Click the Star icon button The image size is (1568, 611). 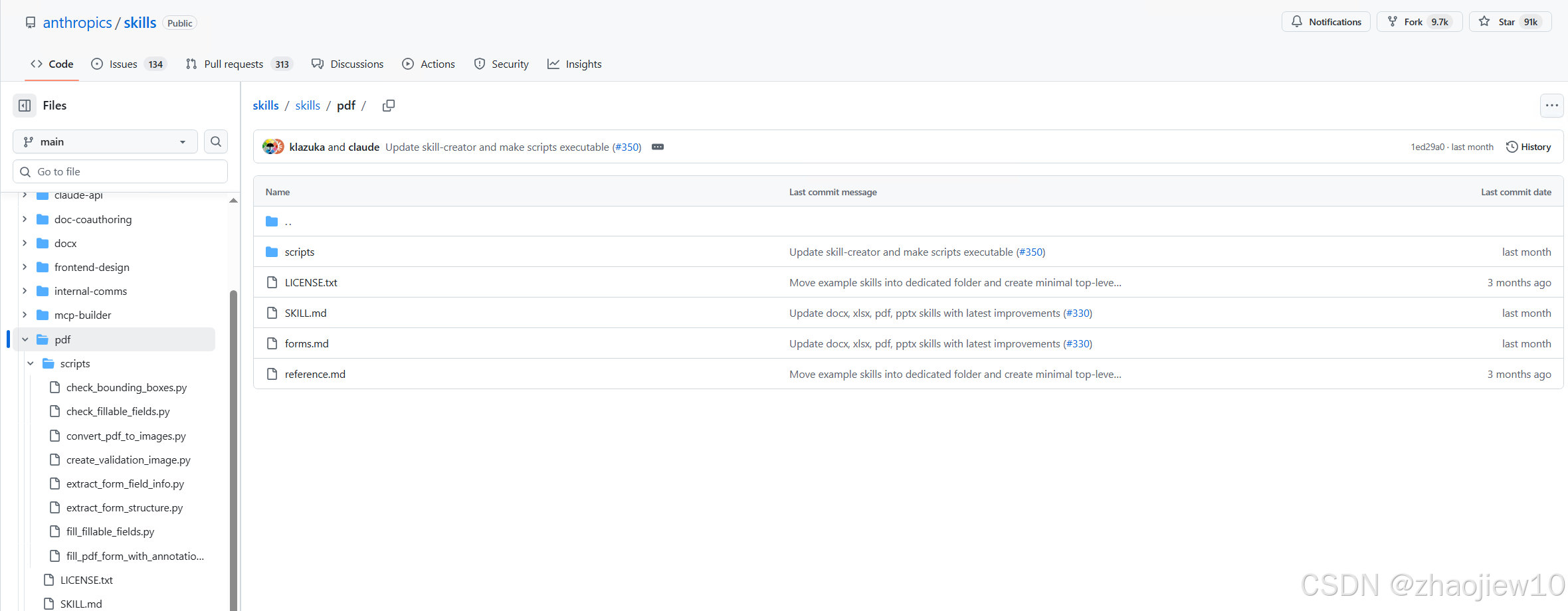[1484, 22]
